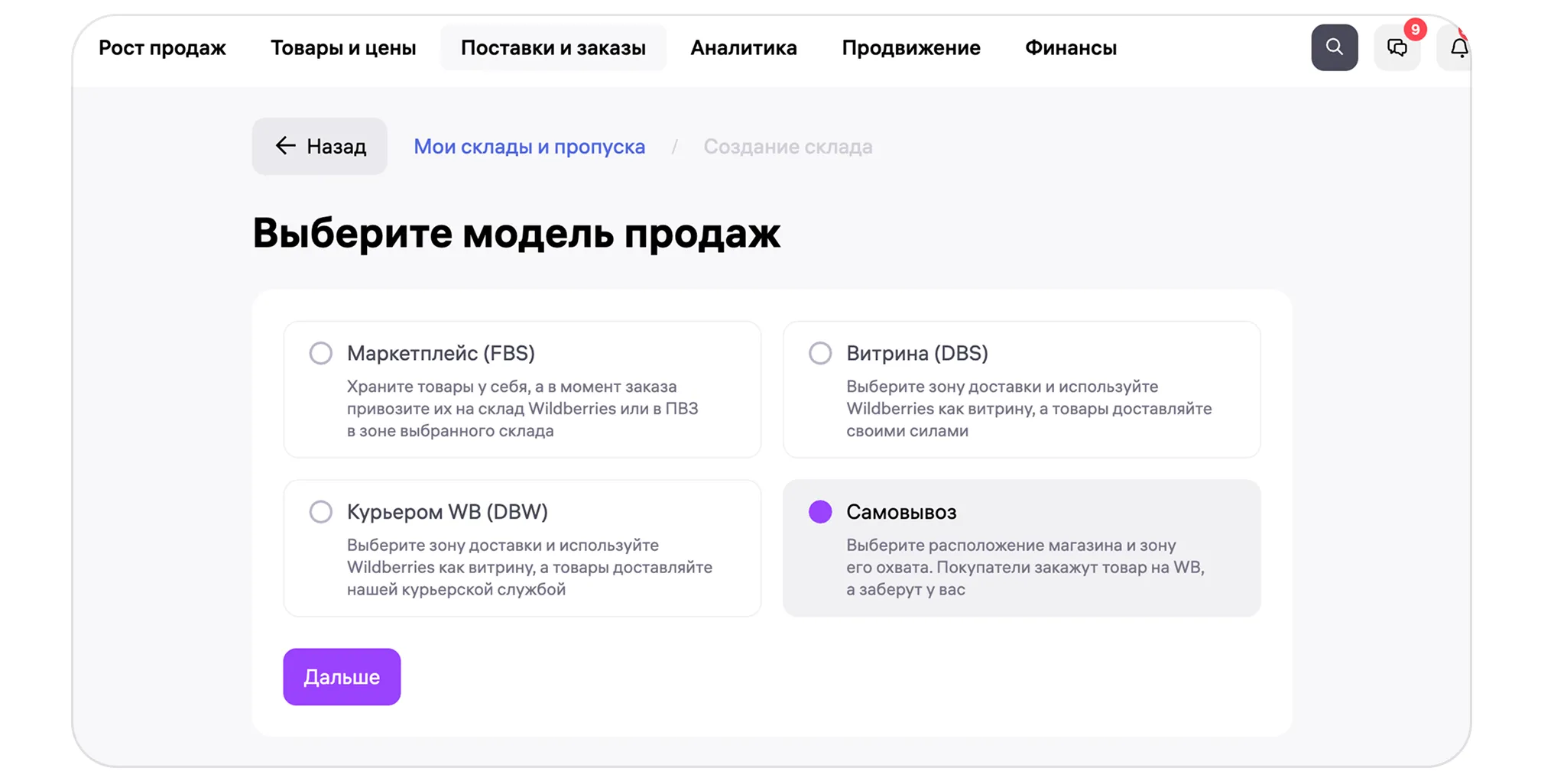Open the Финансы menu item

click(1070, 48)
